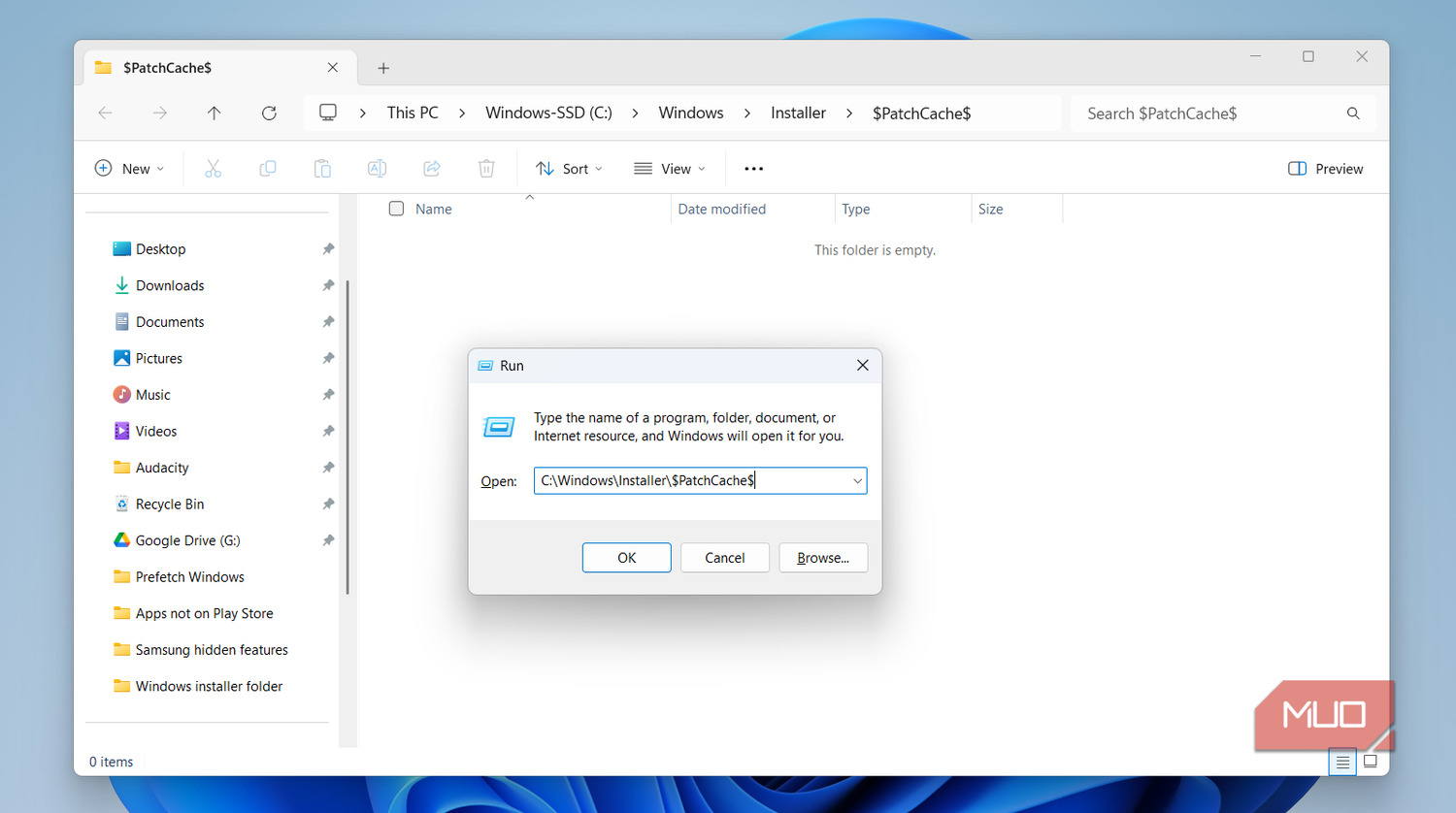Open the View dropdown menu
This screenshot has width=1456, height=813.
tap(670, 169)
